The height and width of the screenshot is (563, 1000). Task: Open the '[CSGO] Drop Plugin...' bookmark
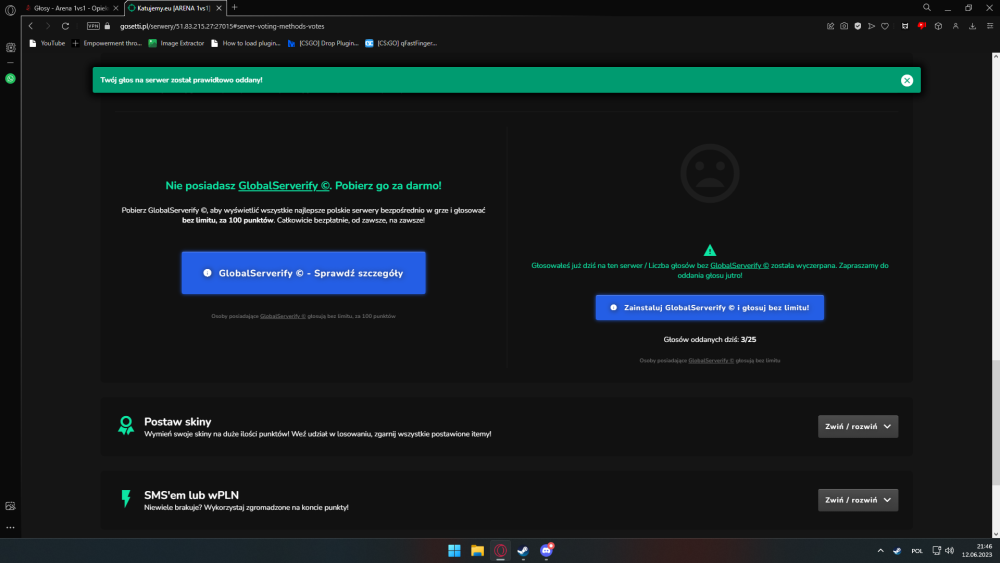coord(323,43)
